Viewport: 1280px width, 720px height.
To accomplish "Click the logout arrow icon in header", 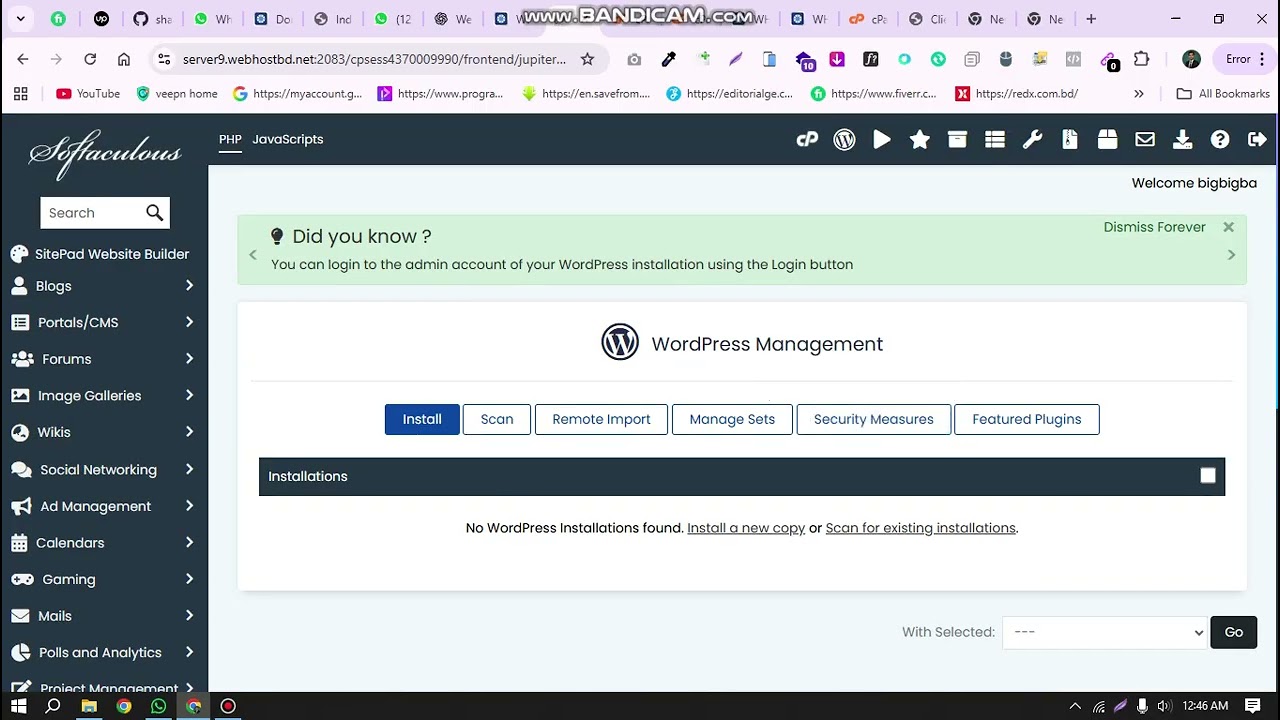I will [x=1258, y=140].
